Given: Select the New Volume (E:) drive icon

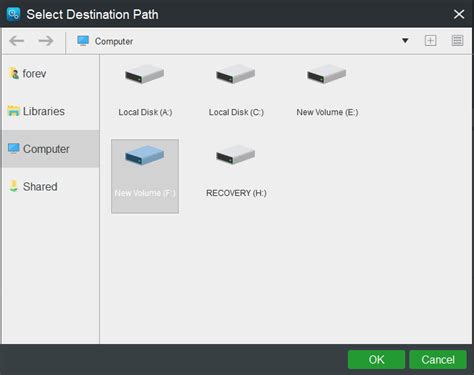Looking at the screenshot, I should click(x=326, y=74).
